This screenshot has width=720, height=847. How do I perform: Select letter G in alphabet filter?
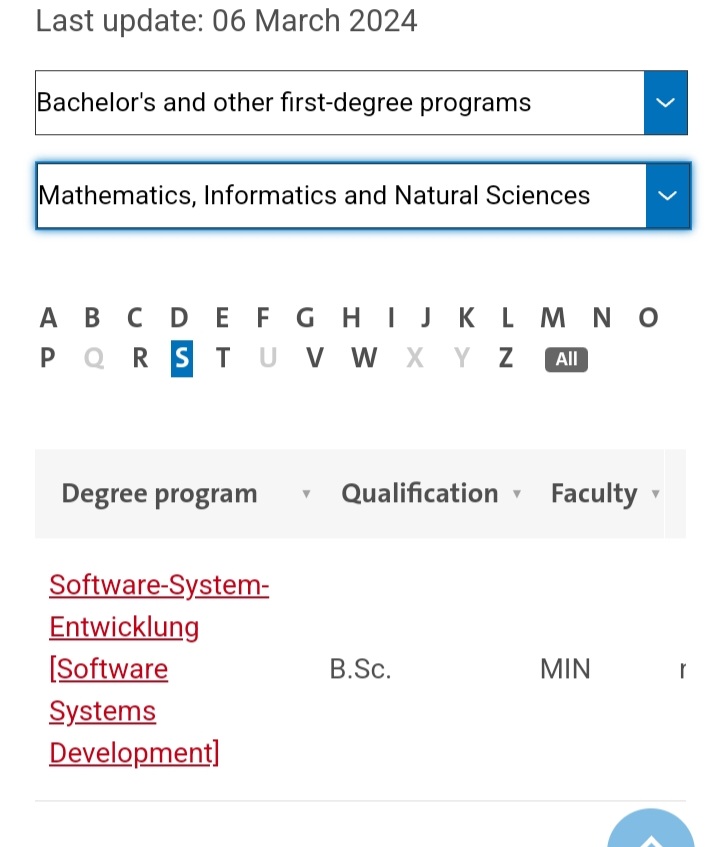305,319
